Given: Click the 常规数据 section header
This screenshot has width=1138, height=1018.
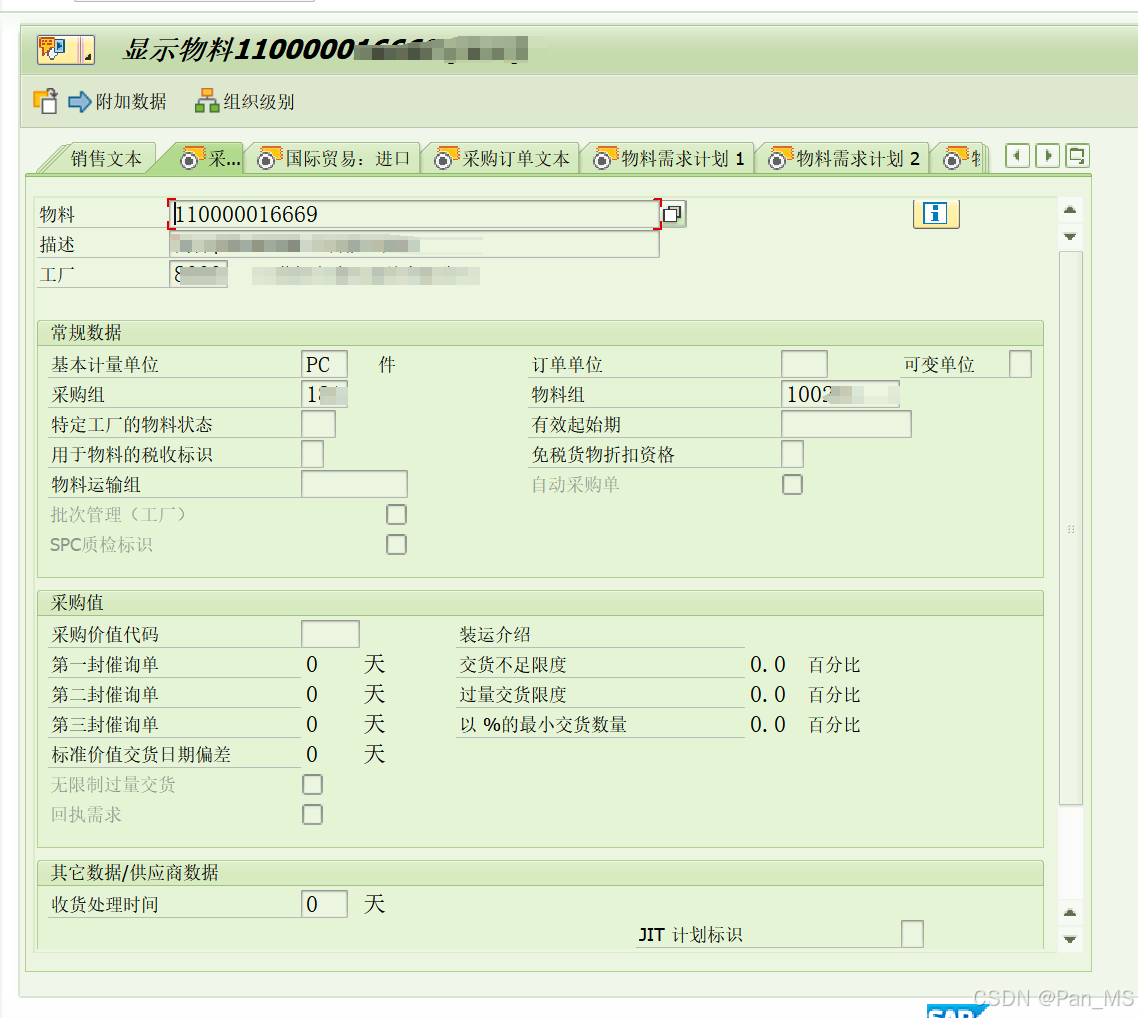Looking at the screenshot, I should pos(540,332).
